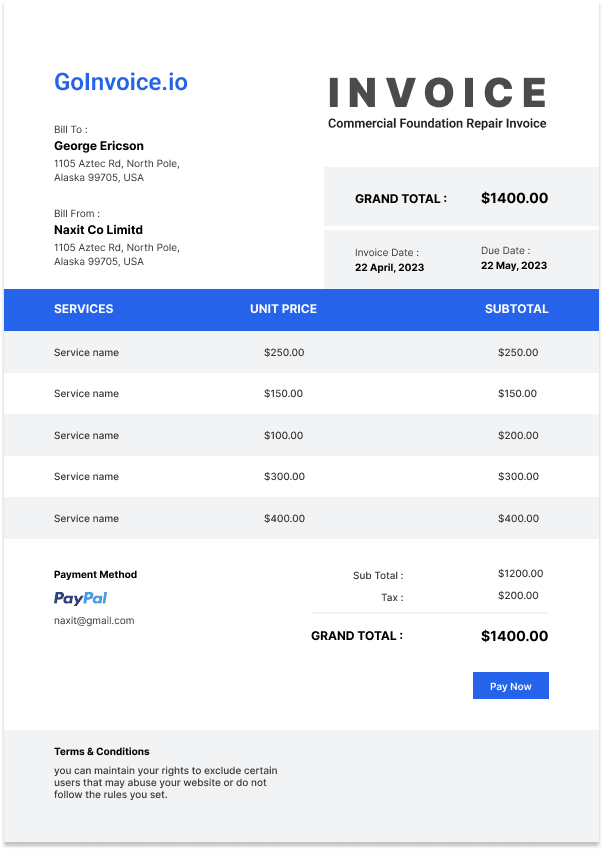Select the INVOICE title text
The width and height of the screenshot is (603, 850).
click(x=438, y=92)
